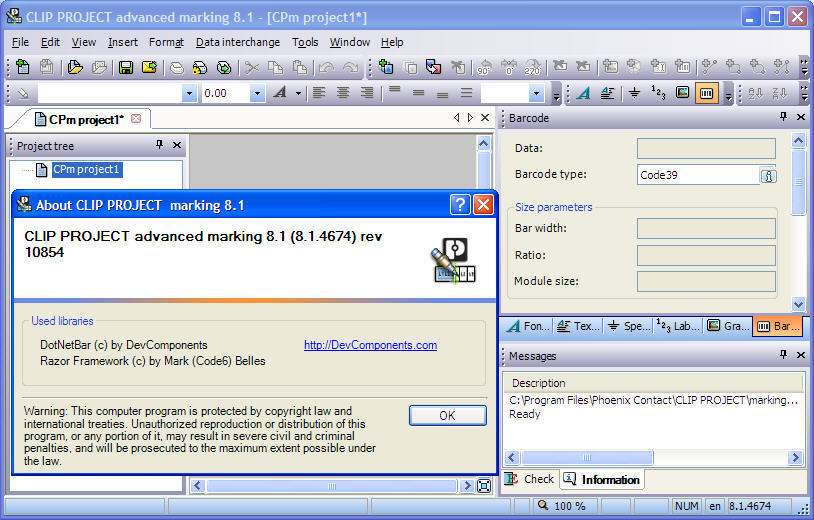This screenshot has width=814, height=520.
Task: Click the Print icon in the toolbar
Action: [x=177, y=67]
